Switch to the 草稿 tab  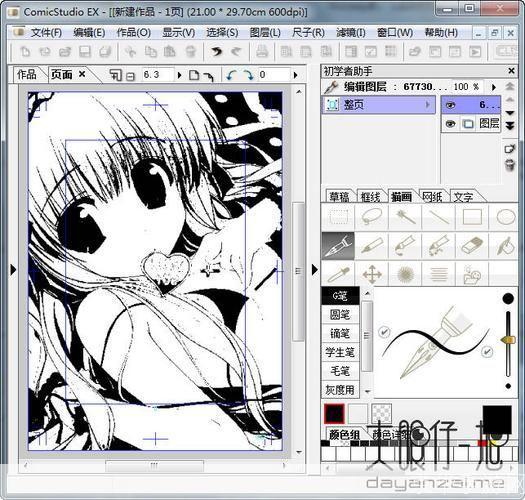tap(339, 197)
